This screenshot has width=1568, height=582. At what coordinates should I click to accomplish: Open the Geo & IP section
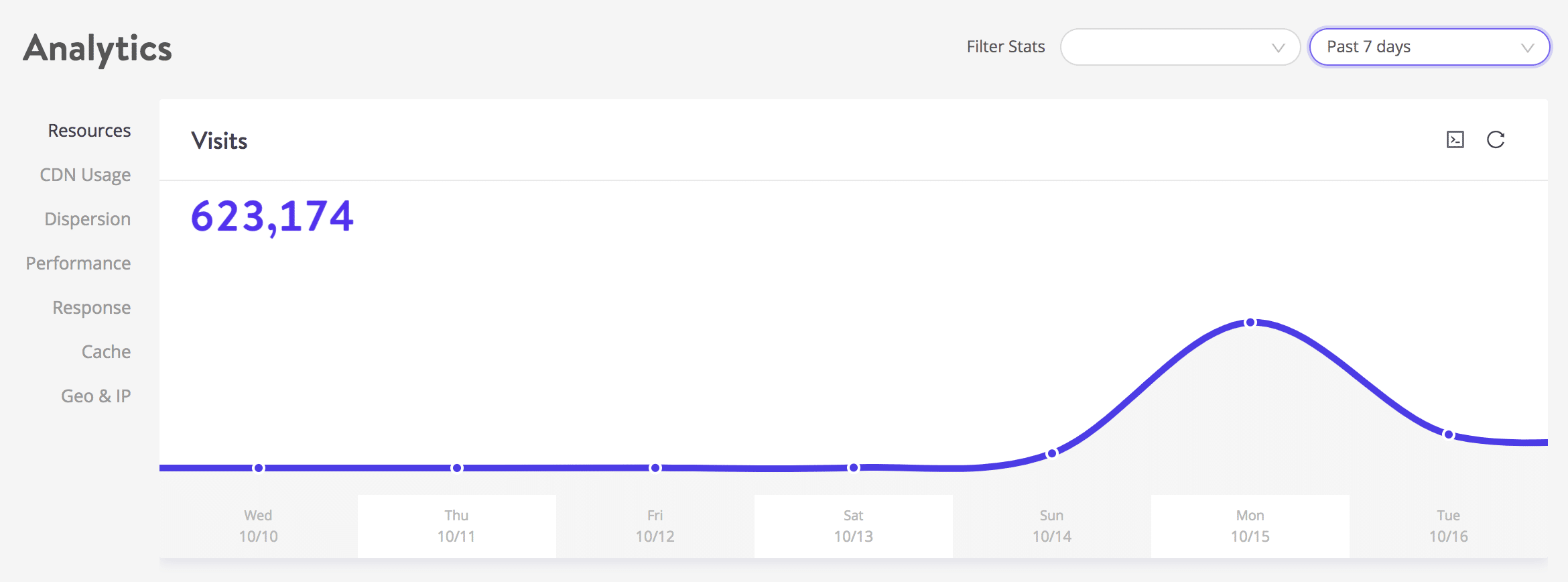(x=96, y=396)
